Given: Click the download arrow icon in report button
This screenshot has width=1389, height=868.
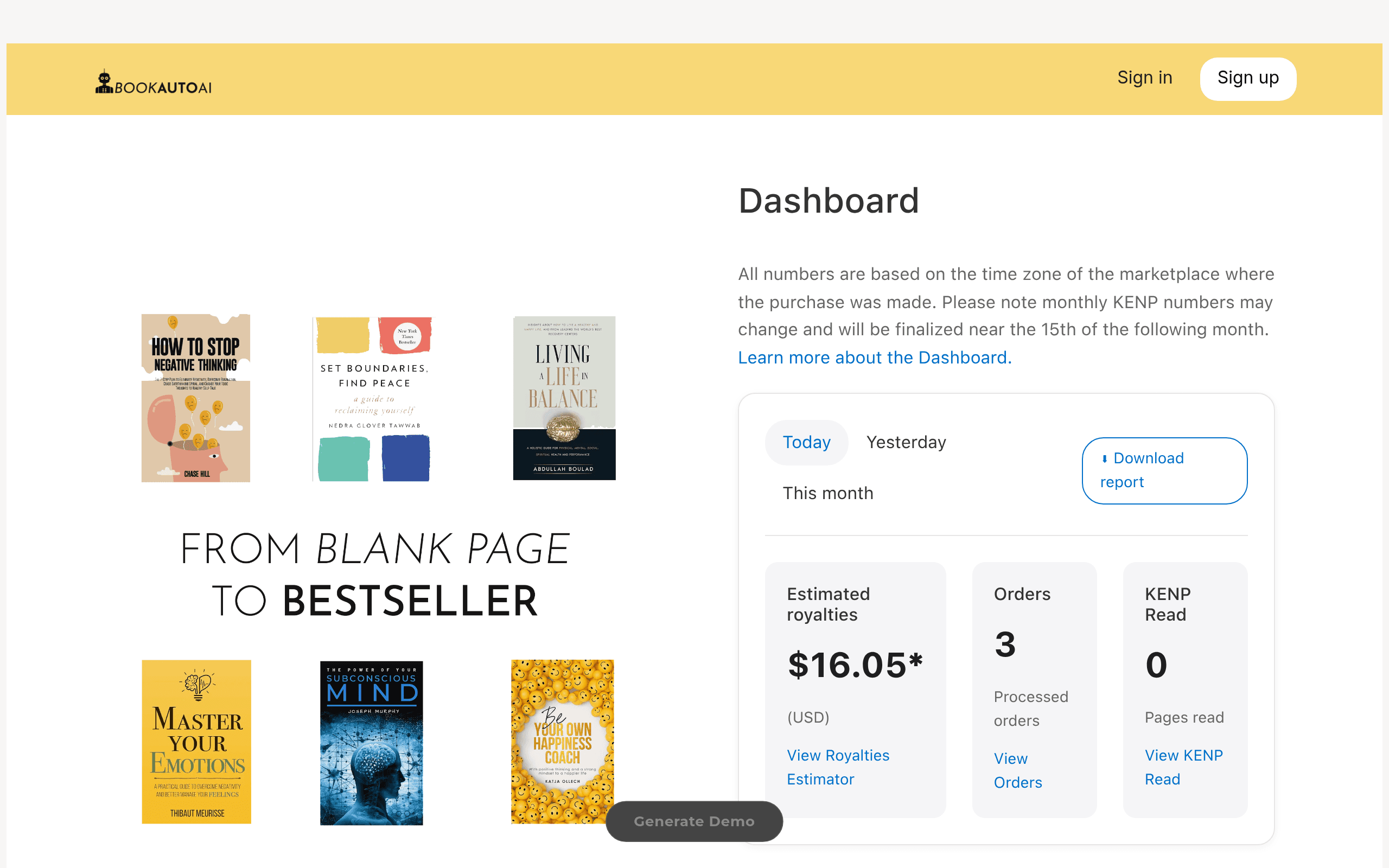Looking at the screenshot, I should point(1104,459).
